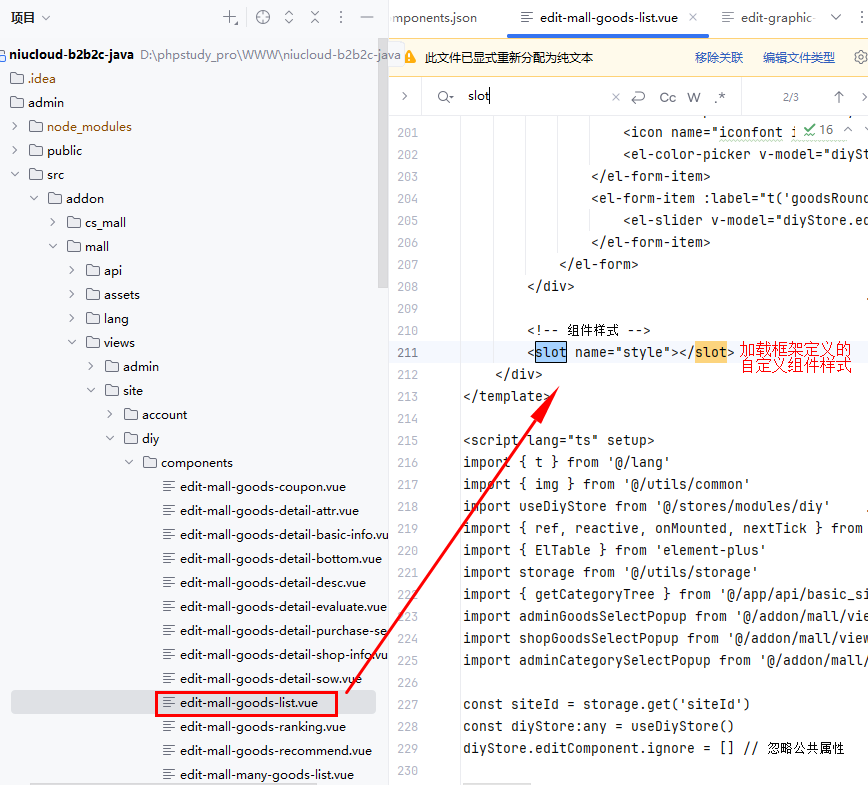This screenshot has height=785, width=868.
Task: Click the expand all icon in project panel
Action: coord(289,18)
